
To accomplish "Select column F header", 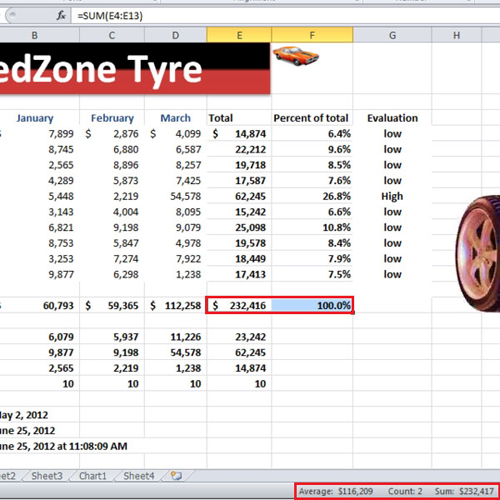I will (312, 35).
